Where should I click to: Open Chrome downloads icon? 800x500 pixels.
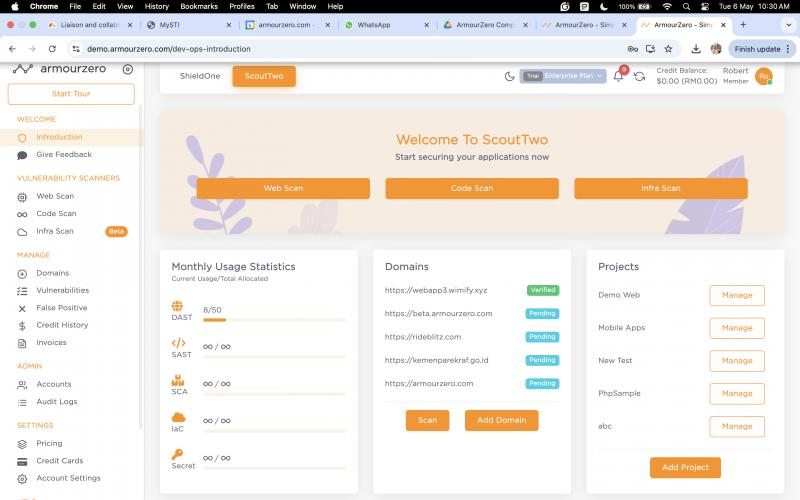(695, 49)
